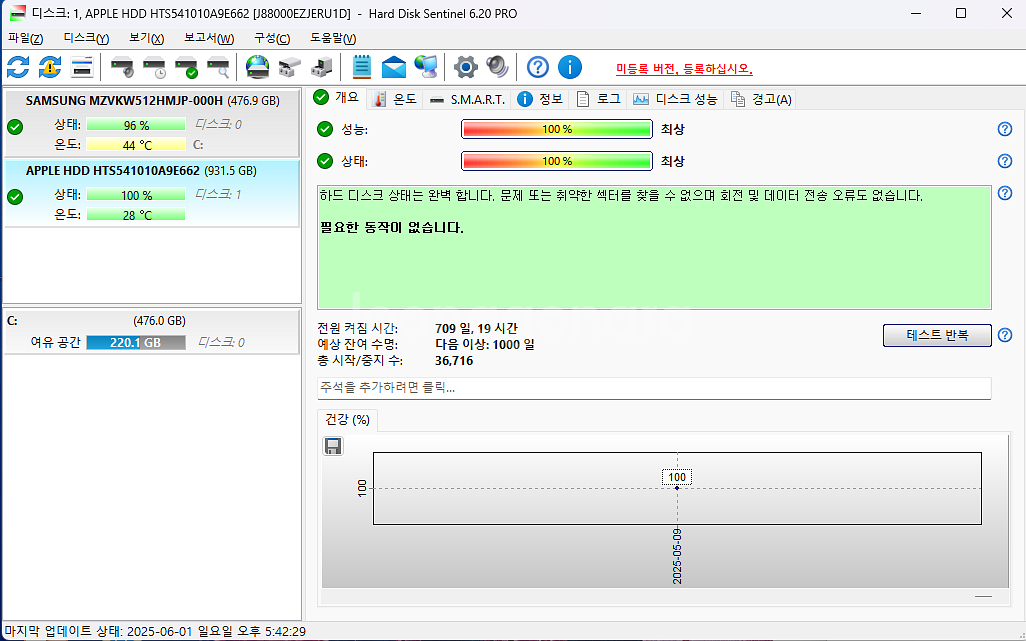The width and height of the screenshot is (1026, 641).
Task: Click the comment field 주석을 추가하려면 클릭
Action: 654,388
